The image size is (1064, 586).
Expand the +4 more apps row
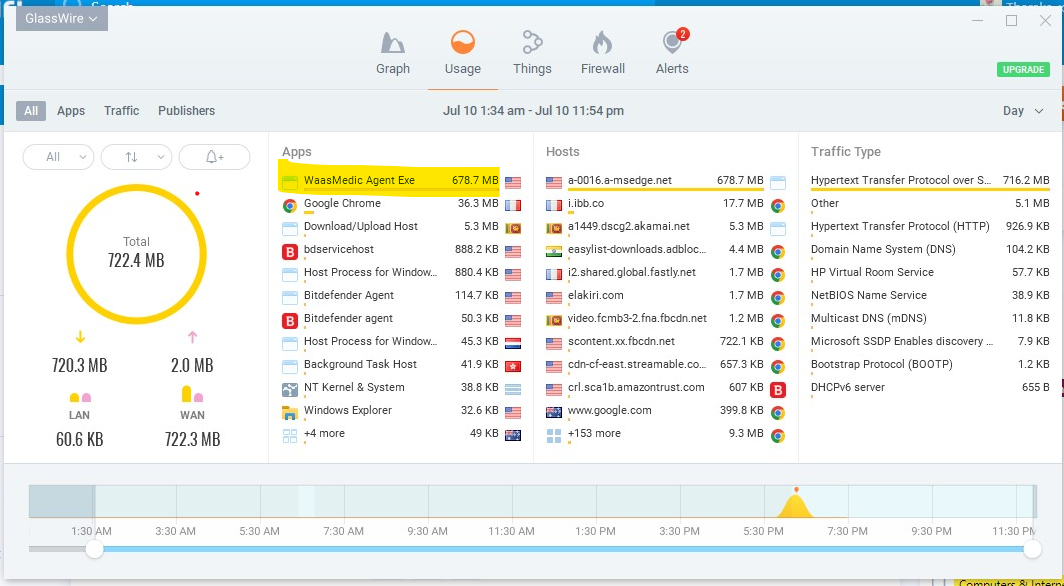[401, 433]
